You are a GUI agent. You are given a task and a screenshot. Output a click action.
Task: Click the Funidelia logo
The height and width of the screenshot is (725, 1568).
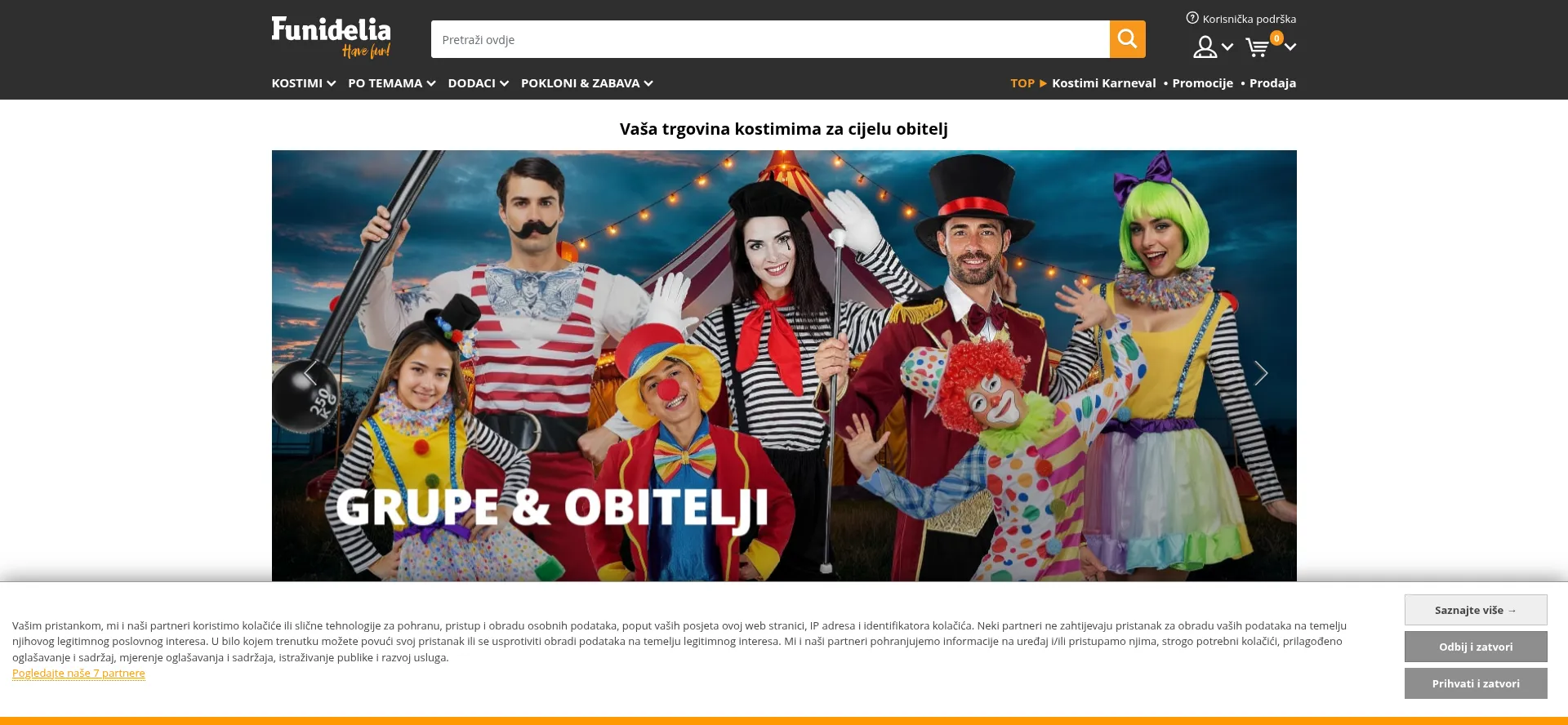(x=331, y=38)
